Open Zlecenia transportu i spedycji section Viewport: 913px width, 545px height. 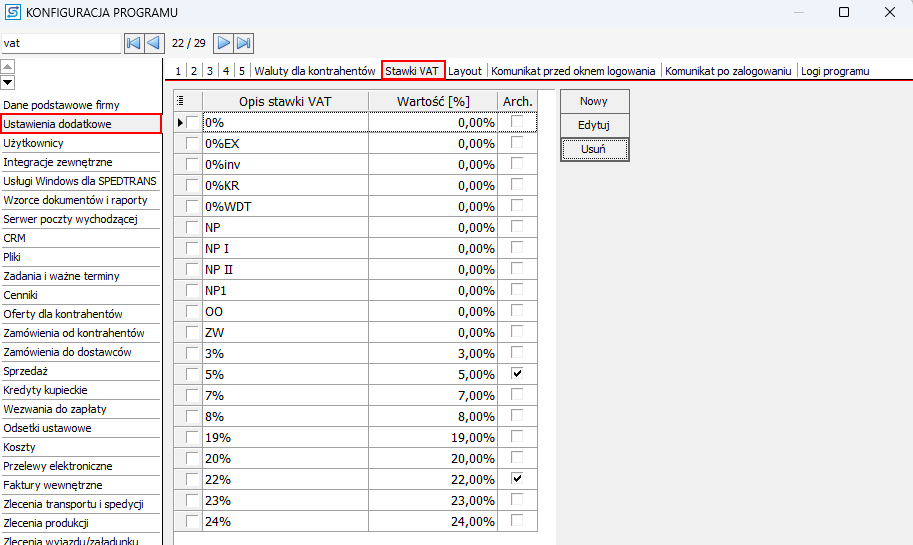pyautogui.click(x=80, y=504)
